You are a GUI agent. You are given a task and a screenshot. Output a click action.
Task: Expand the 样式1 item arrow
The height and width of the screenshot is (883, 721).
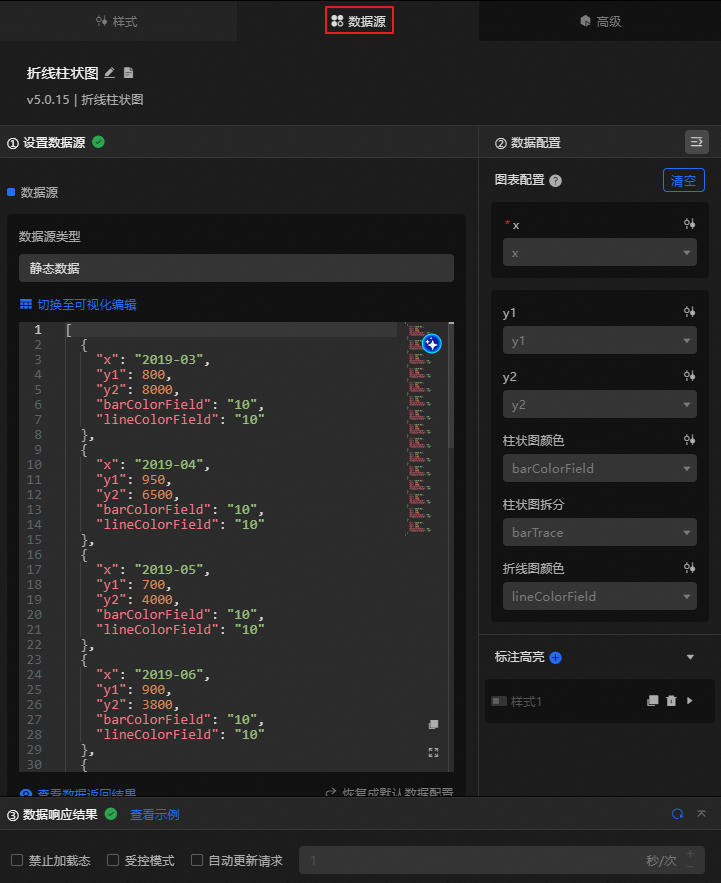pos(690,701)
